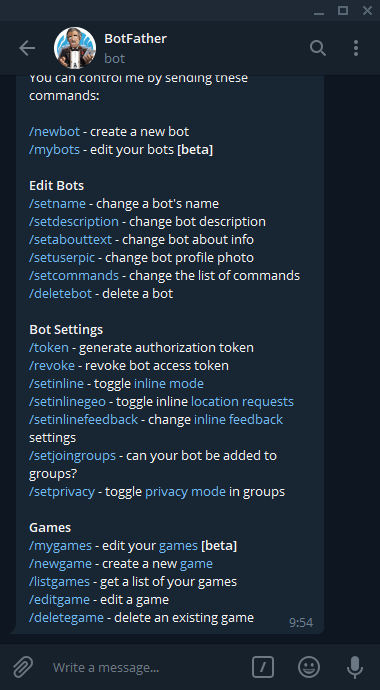Open BotFather chat title header
The width and height of the screenshot is (380, 690).
pos(135,39)
